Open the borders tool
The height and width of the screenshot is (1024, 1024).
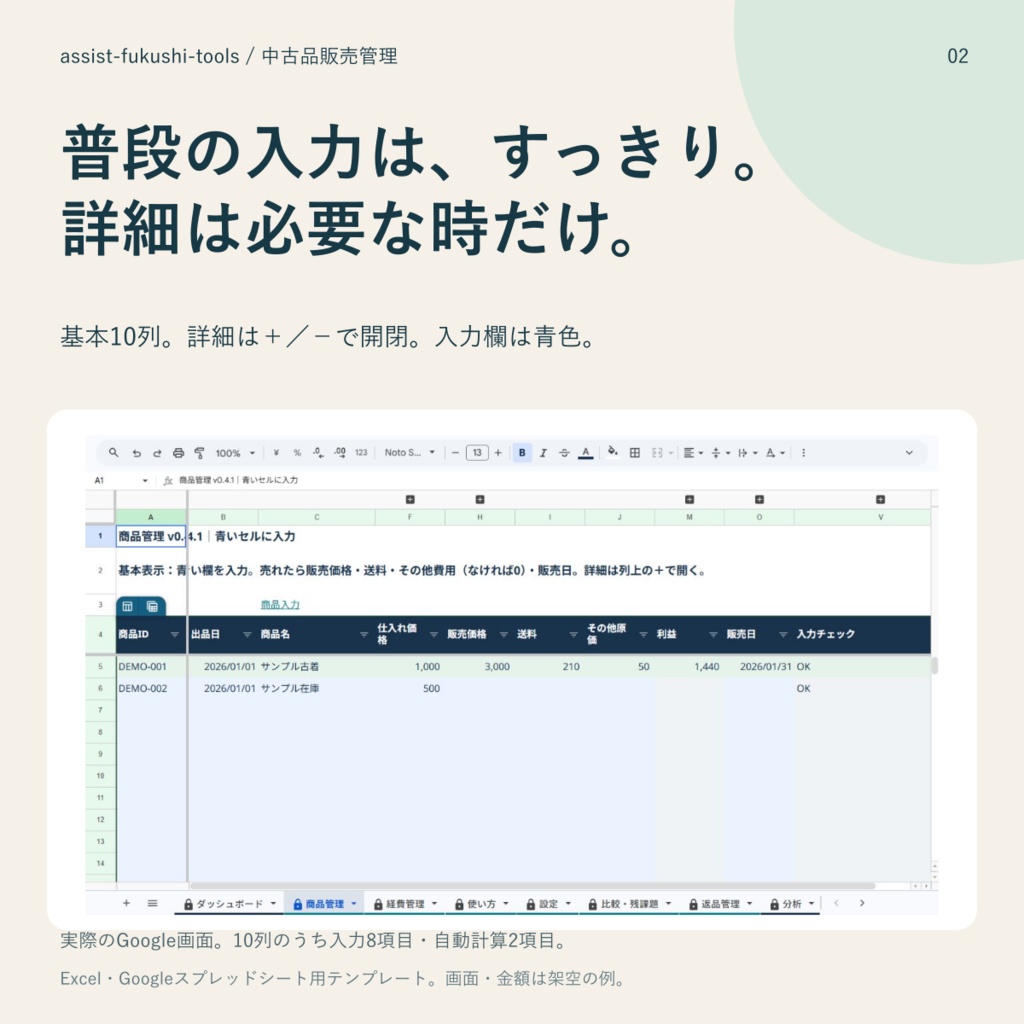coord(635,453)
